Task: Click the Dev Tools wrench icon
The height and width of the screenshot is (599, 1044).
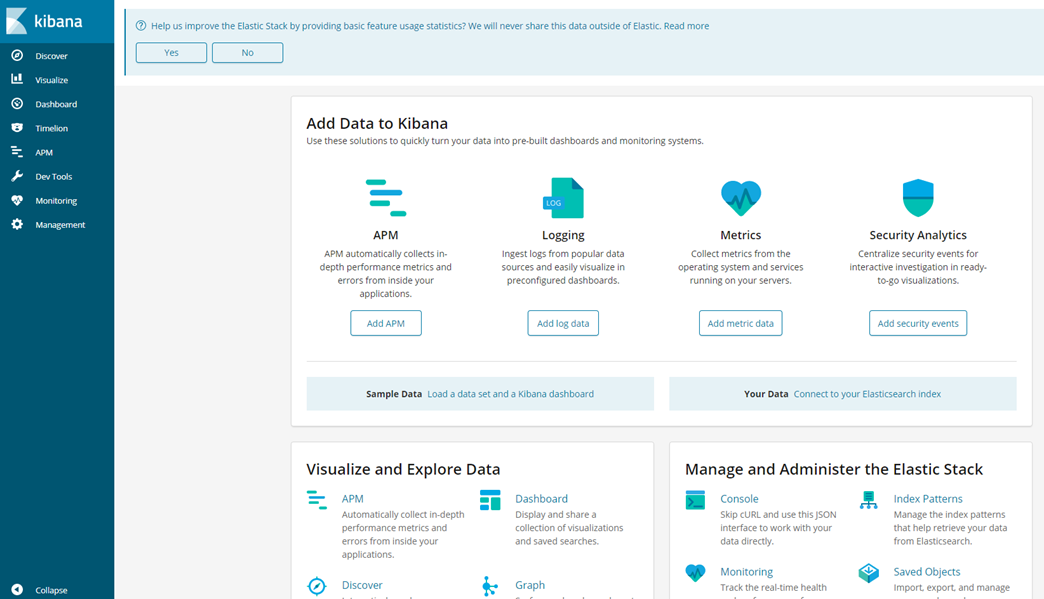Action: coord(17,176)
